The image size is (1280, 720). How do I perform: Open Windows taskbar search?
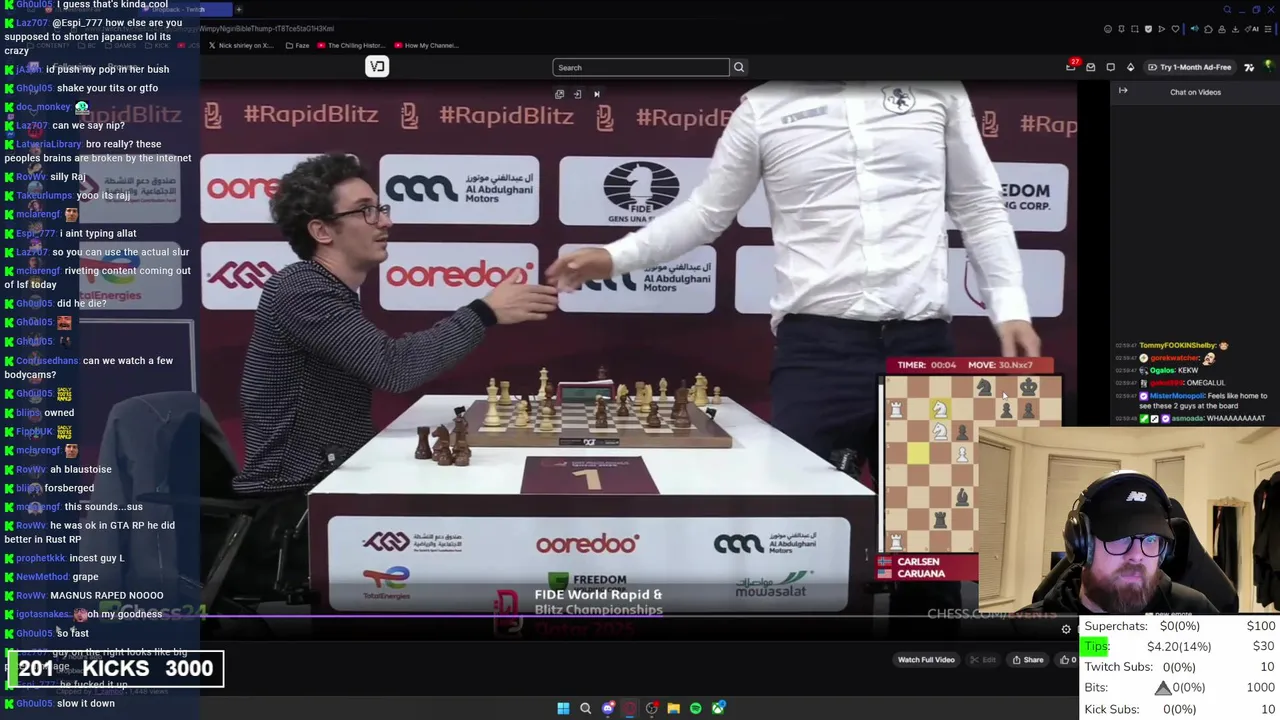[586, 708]
